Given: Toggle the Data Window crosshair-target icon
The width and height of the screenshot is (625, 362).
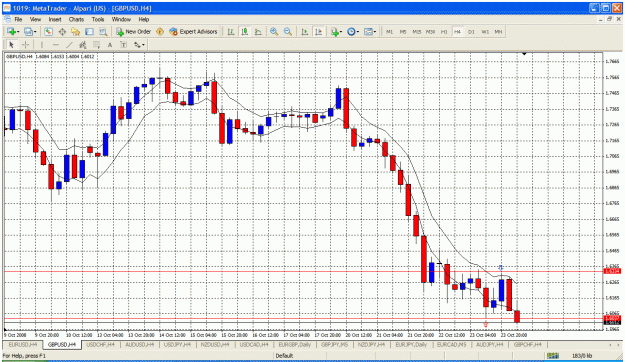Looking at the screenshot, I should pos(62,31).
